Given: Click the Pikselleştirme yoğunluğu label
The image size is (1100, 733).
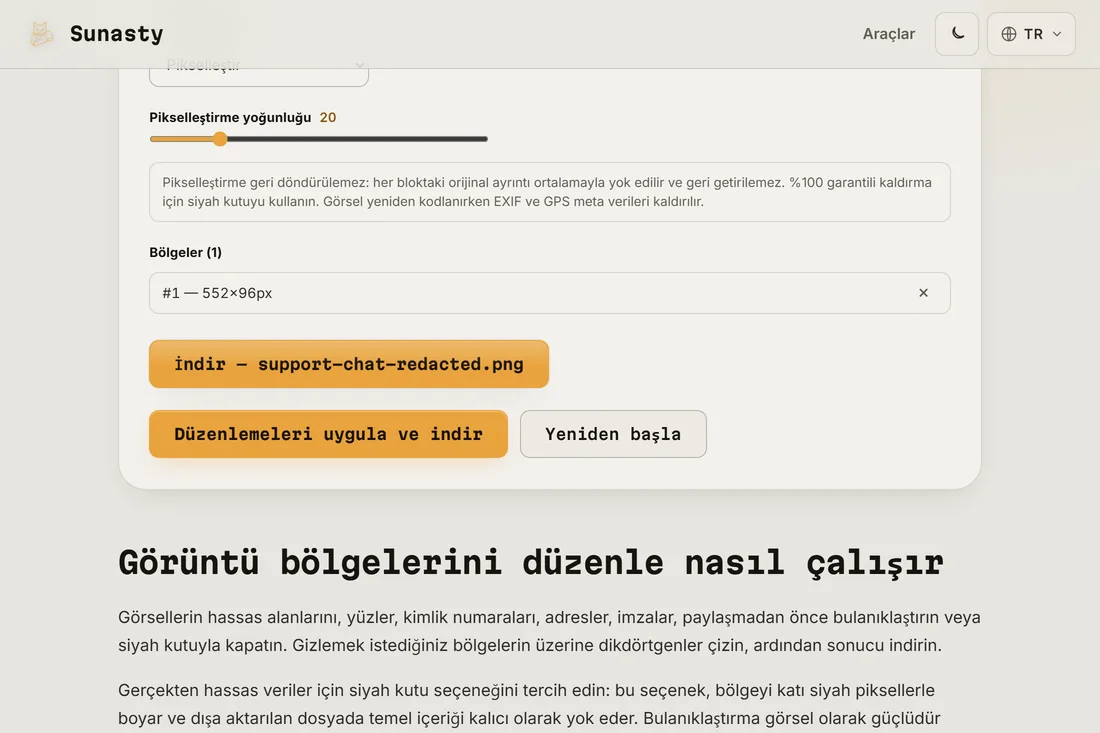Looking at the screenshot, I should 230,117.
